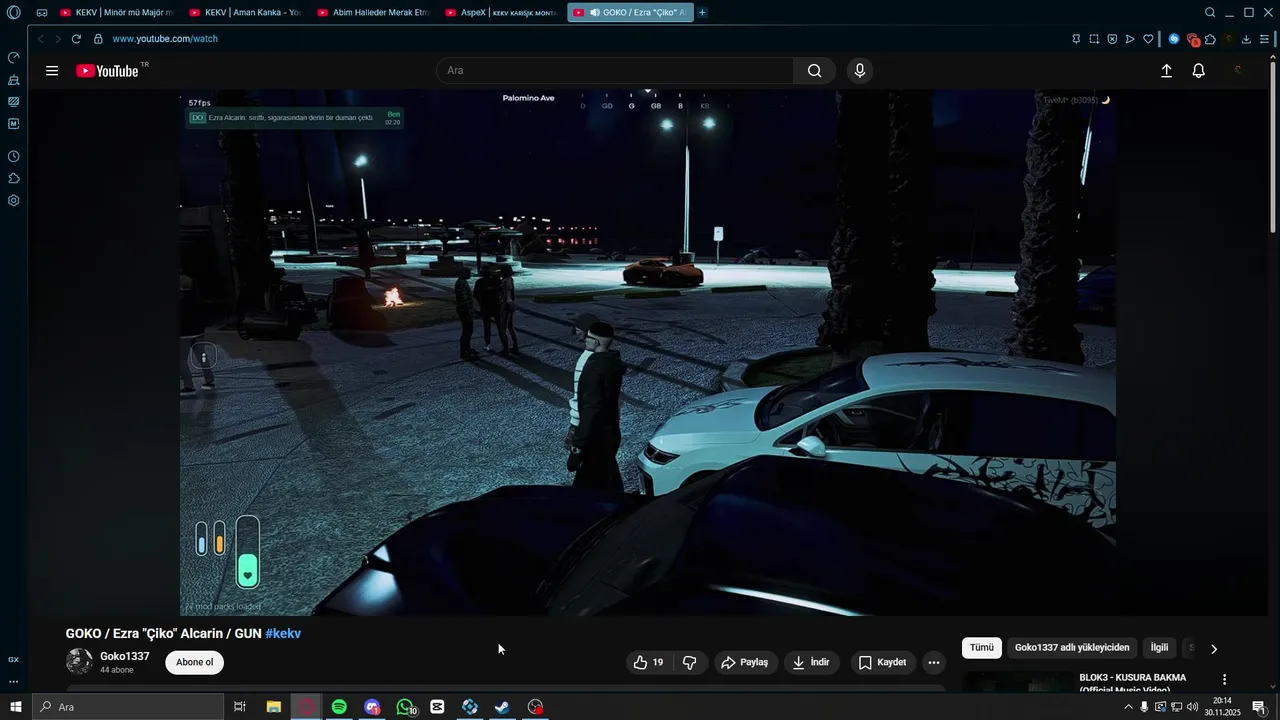Open the red extension with badge 5
Screen dimensions: 1280x720
point(1193,40)
